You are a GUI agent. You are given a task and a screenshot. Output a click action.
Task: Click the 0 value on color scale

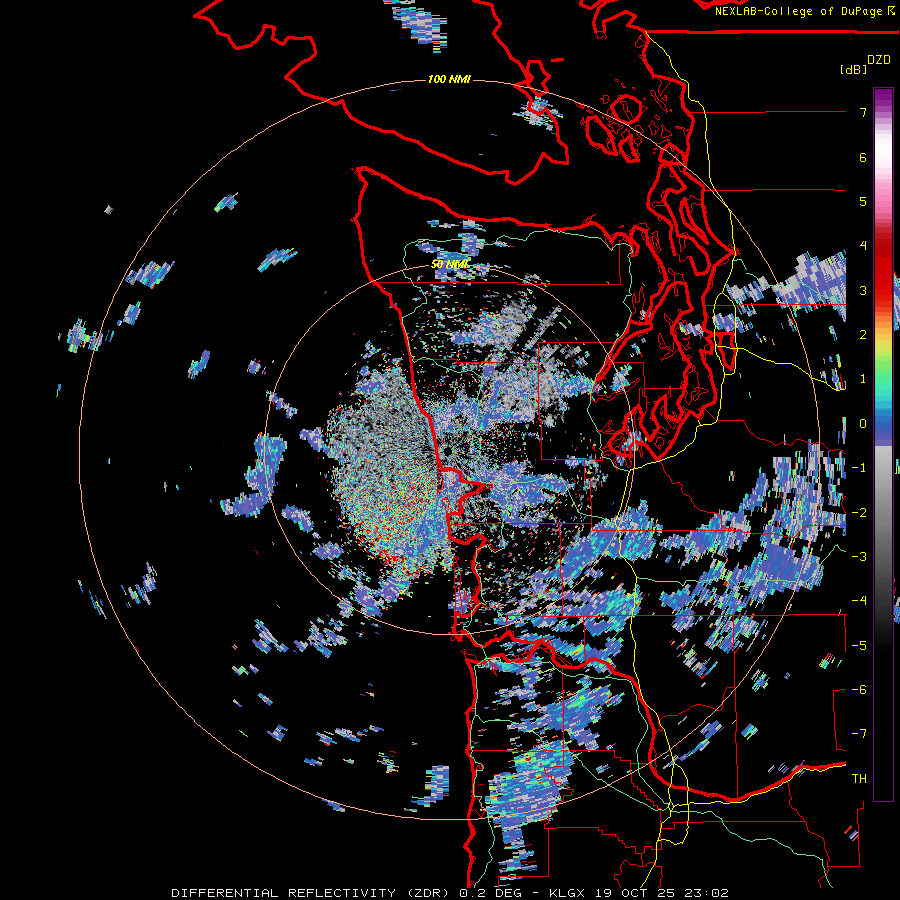(863, 424)
